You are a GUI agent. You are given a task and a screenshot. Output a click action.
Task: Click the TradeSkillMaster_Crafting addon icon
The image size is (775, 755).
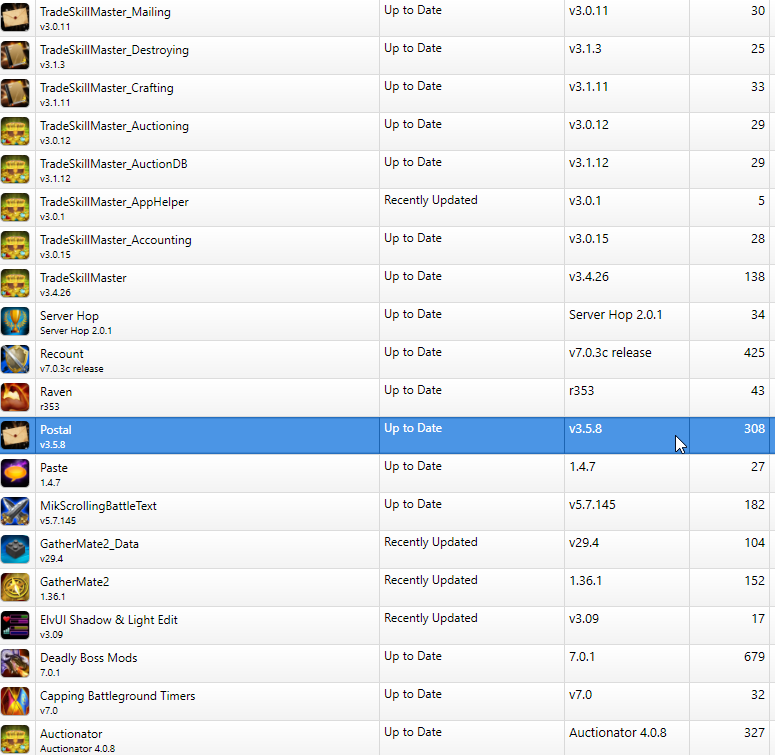15,93
